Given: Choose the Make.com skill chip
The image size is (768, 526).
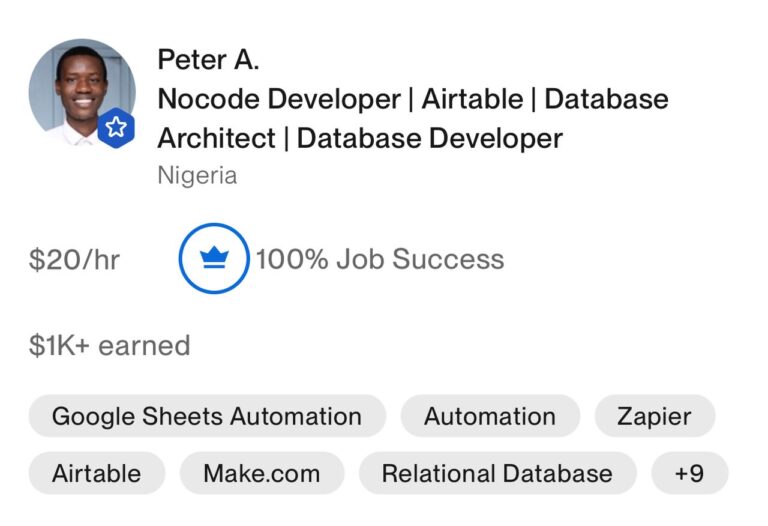Looking at the screenshot, I should coord(262,474).
